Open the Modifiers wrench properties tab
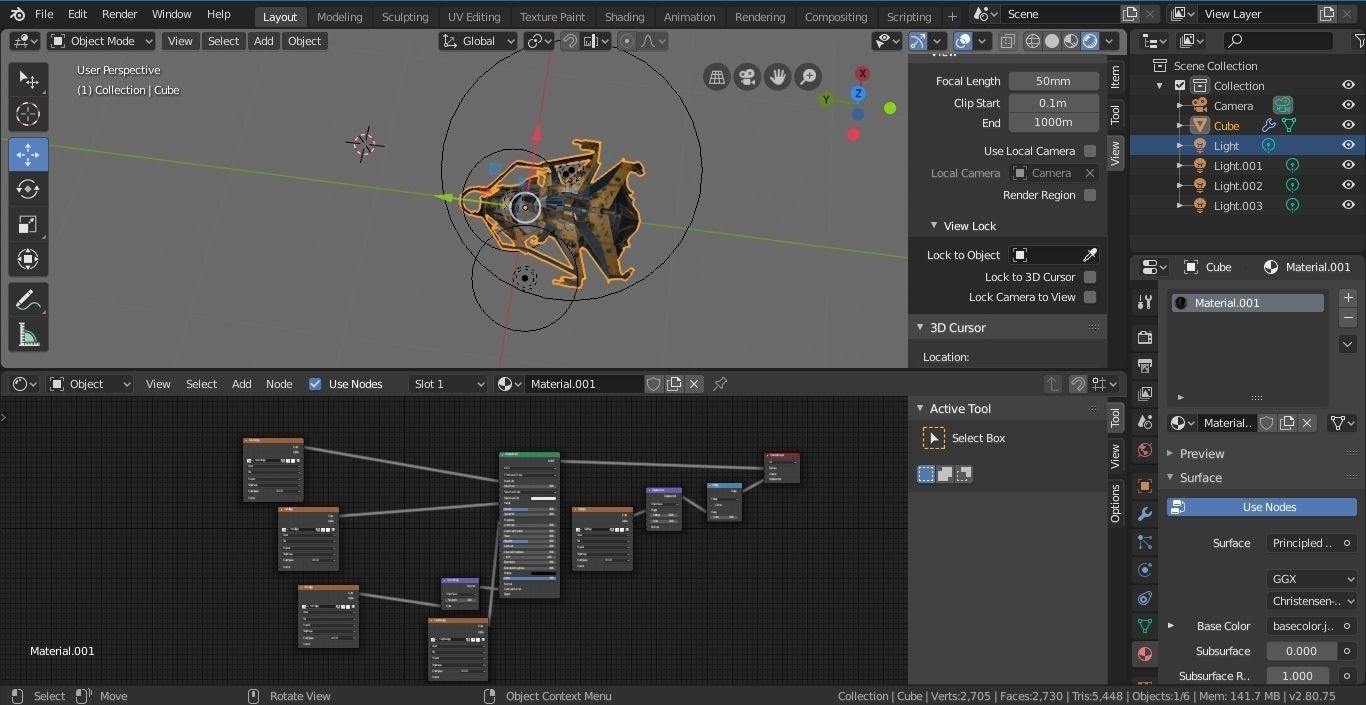 tap(1145, 514)
